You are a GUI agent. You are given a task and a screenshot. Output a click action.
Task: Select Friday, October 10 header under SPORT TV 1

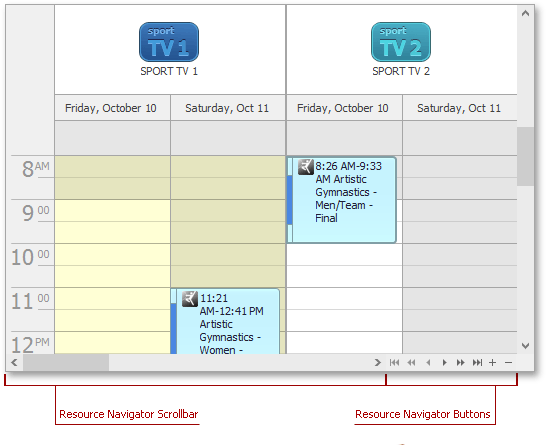pyautogui.click(x=112, y=108)
